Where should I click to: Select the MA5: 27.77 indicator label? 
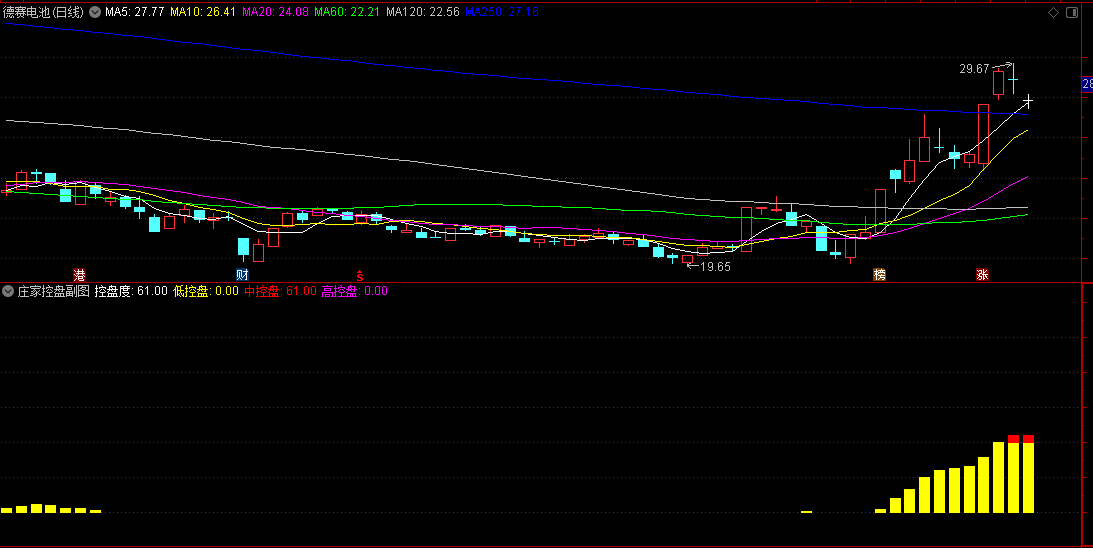point(135,12)
